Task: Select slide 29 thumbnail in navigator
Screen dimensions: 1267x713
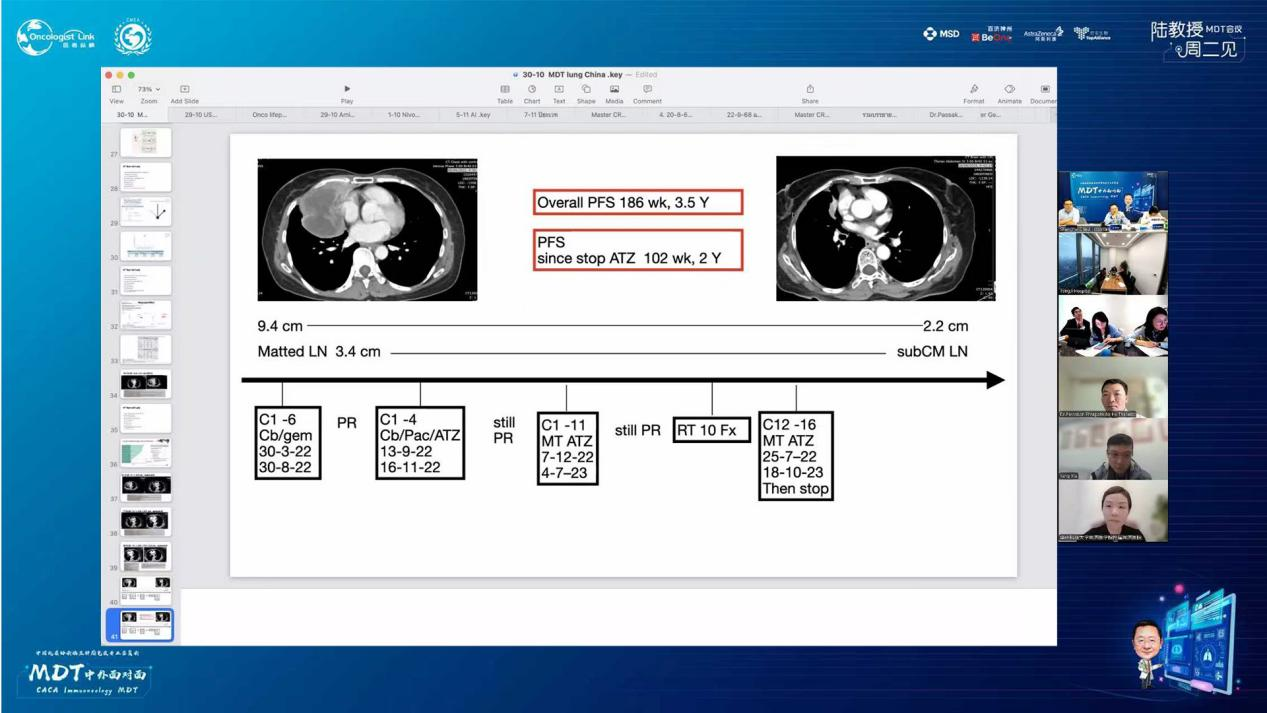Action: [145, 211]
